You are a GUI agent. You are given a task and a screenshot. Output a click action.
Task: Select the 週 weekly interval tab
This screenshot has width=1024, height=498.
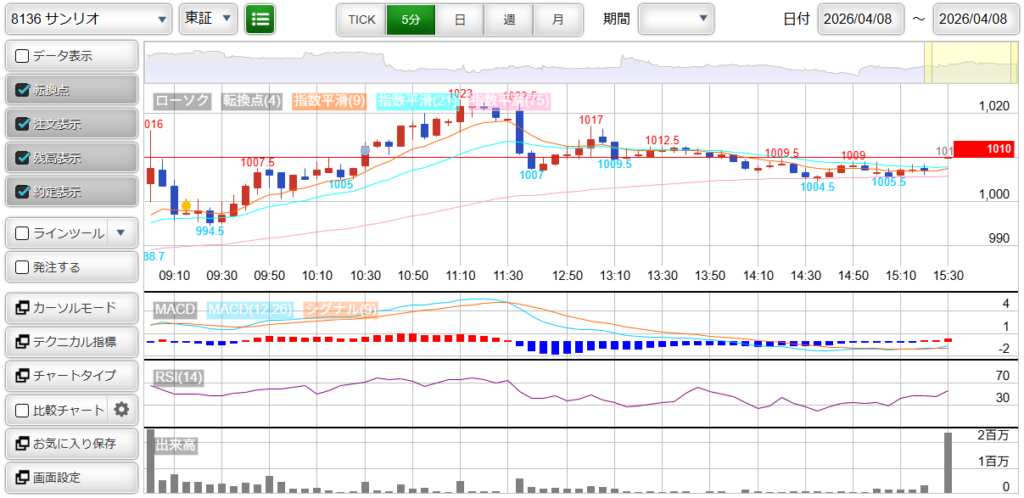(x=509, y=19)
